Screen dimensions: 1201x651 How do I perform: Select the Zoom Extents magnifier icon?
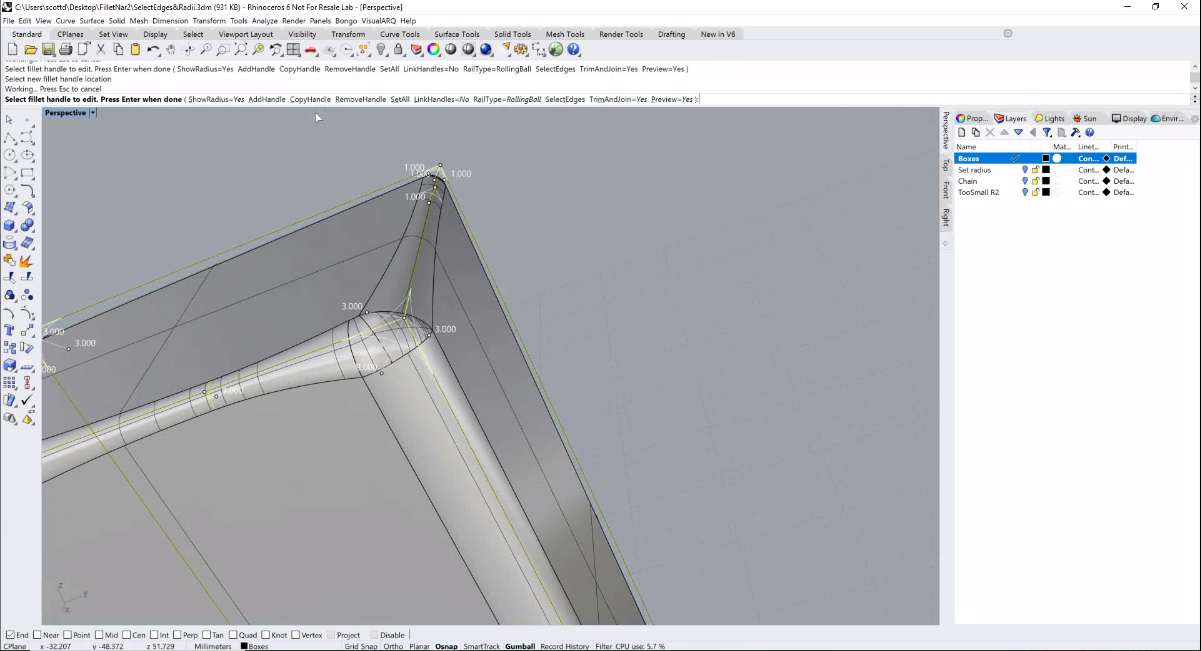pyautogui.click(x=241, y=49)
